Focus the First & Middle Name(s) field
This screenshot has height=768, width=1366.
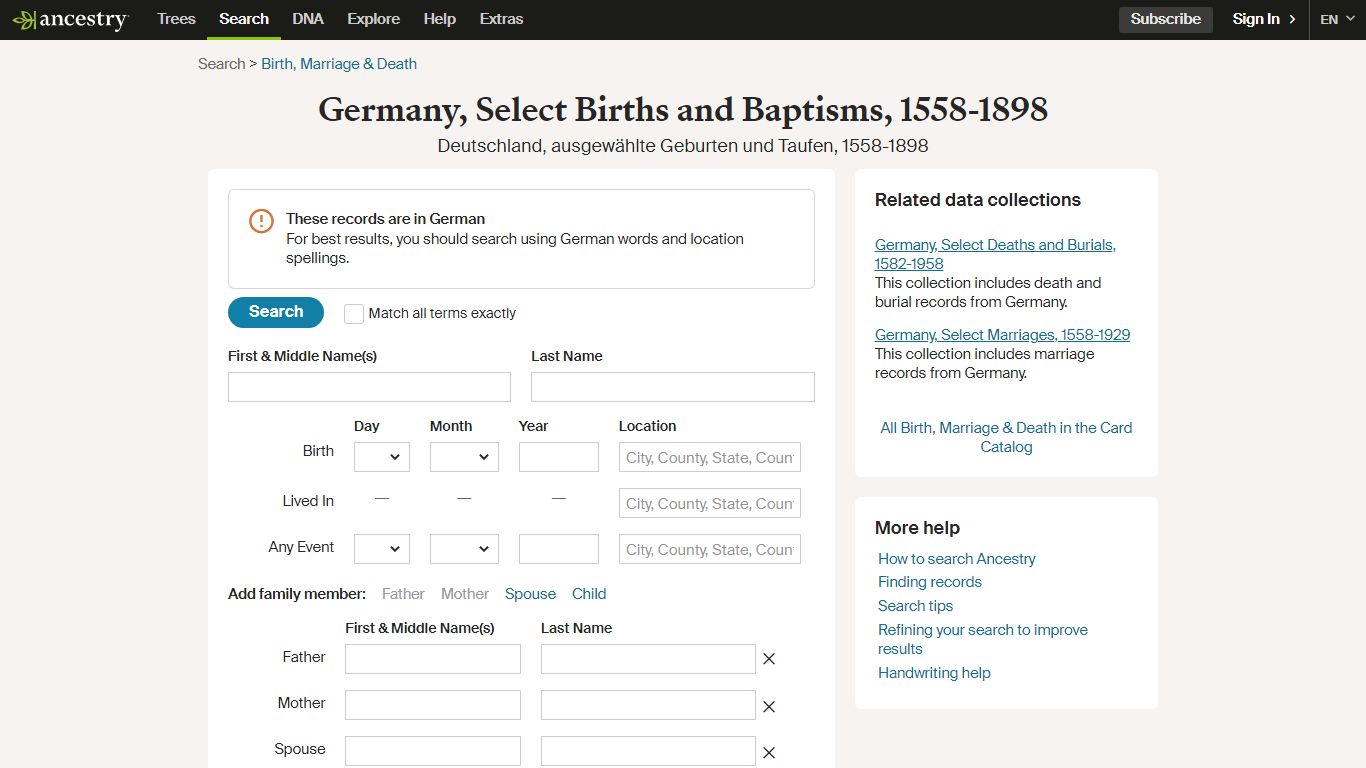[x=369, y=387]
